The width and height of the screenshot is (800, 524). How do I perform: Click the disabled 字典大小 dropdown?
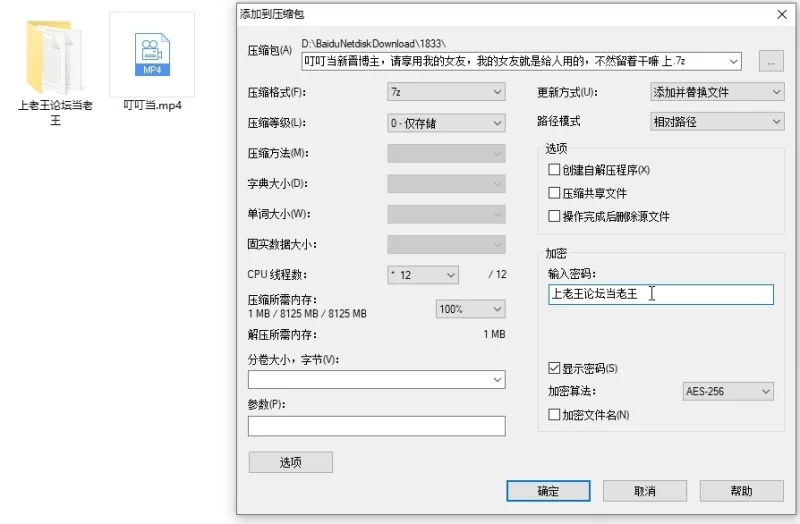pyautogui.click(x=446, y=184)
